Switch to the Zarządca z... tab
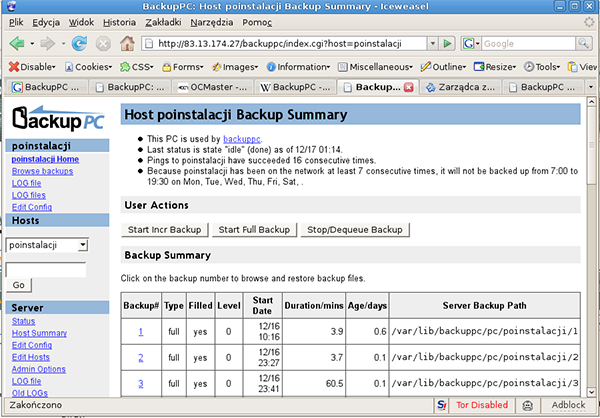This screenshot has height=418, width=600. click(x=460, y=87)
